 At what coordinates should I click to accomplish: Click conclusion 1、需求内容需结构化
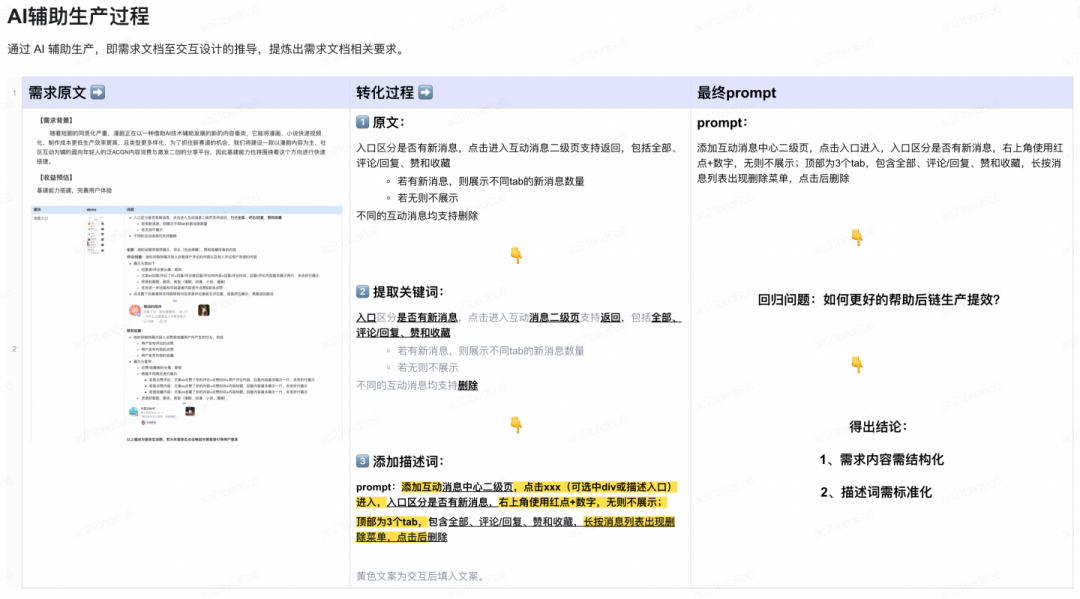882,459
